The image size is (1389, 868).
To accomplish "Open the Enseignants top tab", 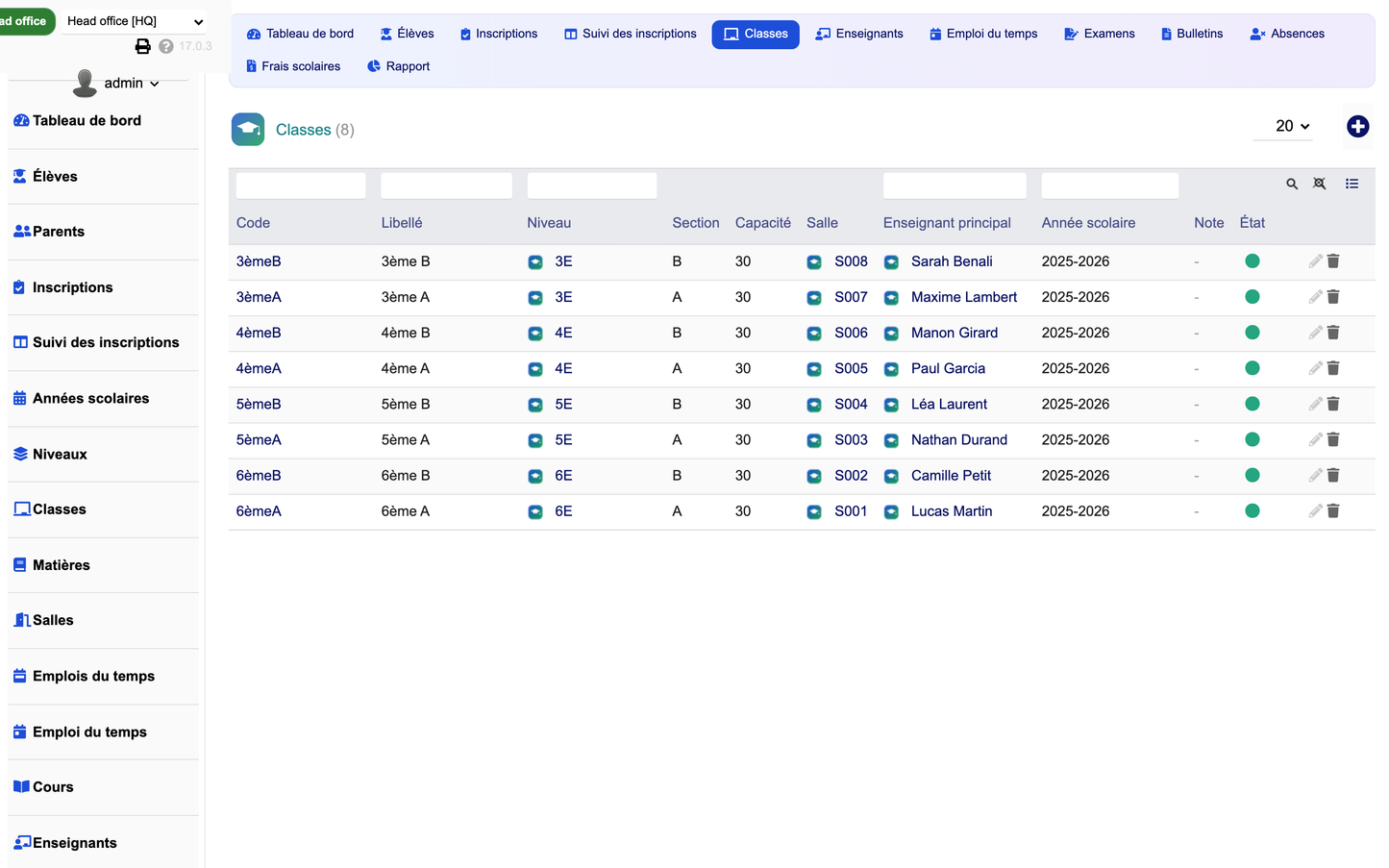I will point(859,34).
